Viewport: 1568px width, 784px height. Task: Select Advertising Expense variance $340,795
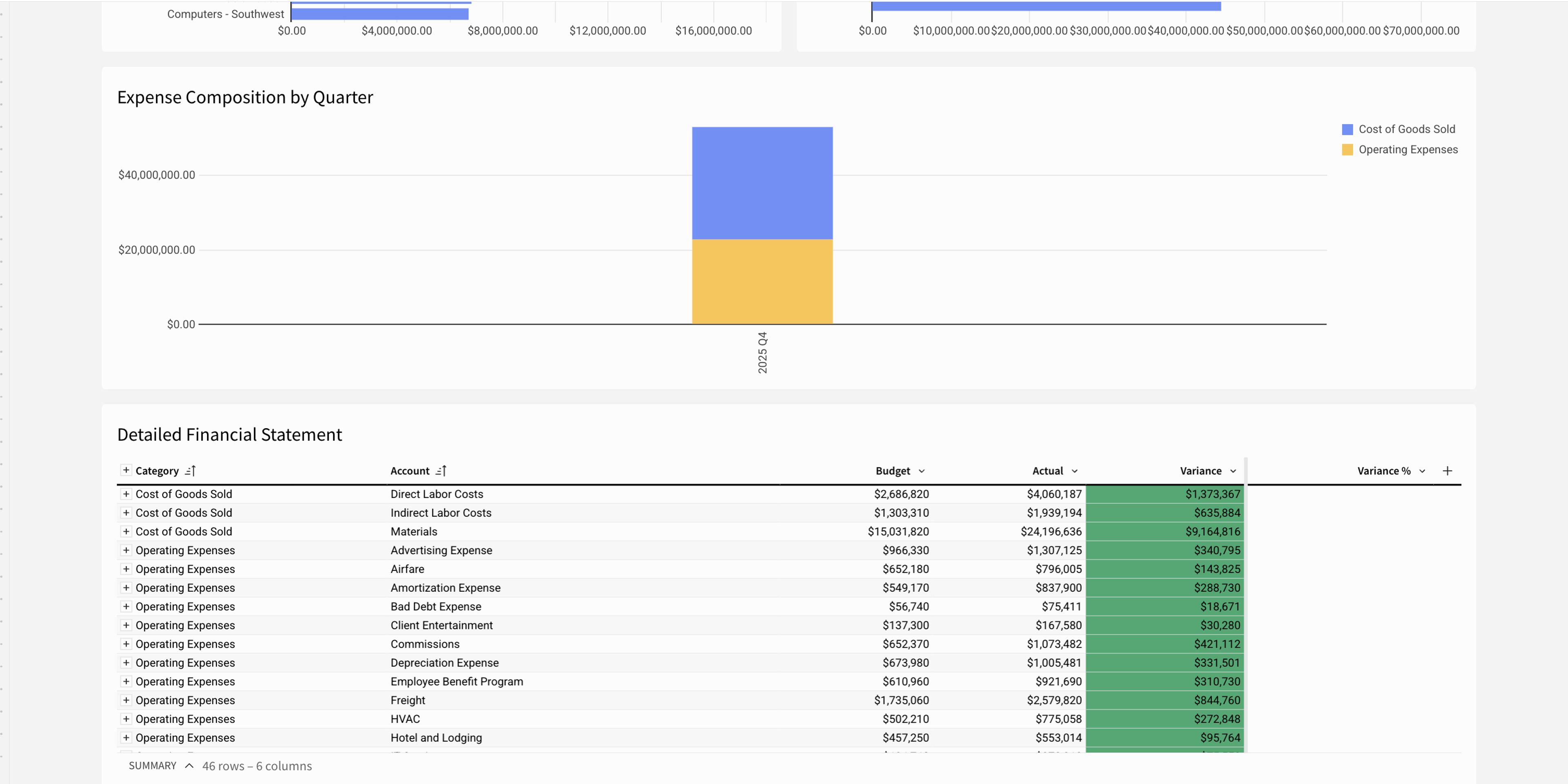[1165, 551]
